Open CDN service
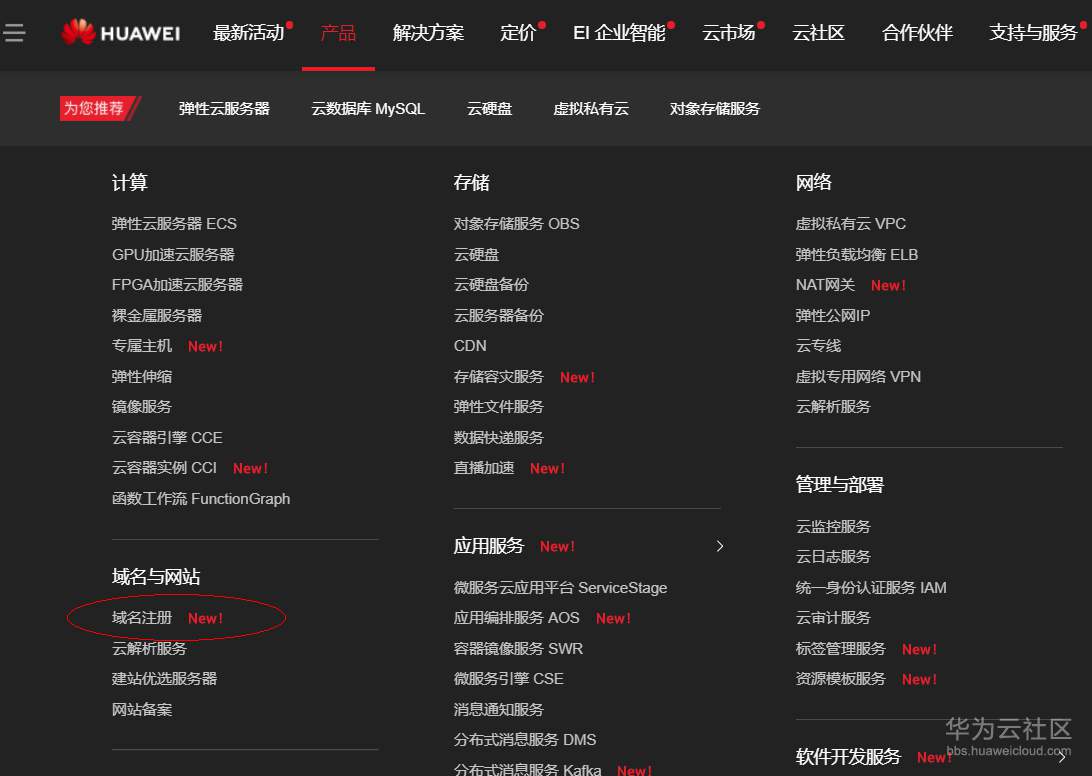 tap(470, 346)
